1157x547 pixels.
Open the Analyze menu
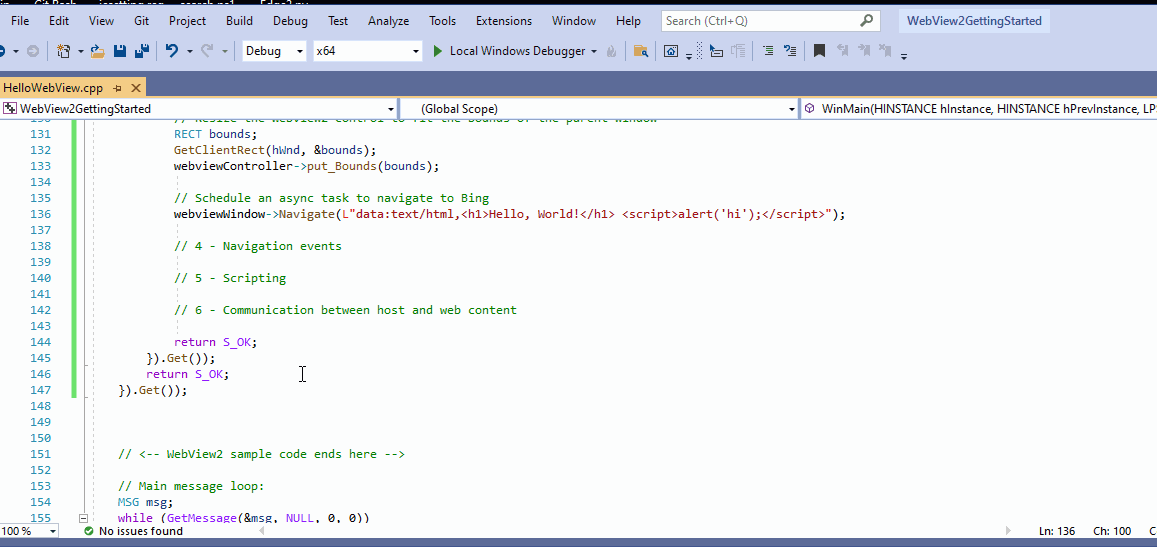click(388, 21)
